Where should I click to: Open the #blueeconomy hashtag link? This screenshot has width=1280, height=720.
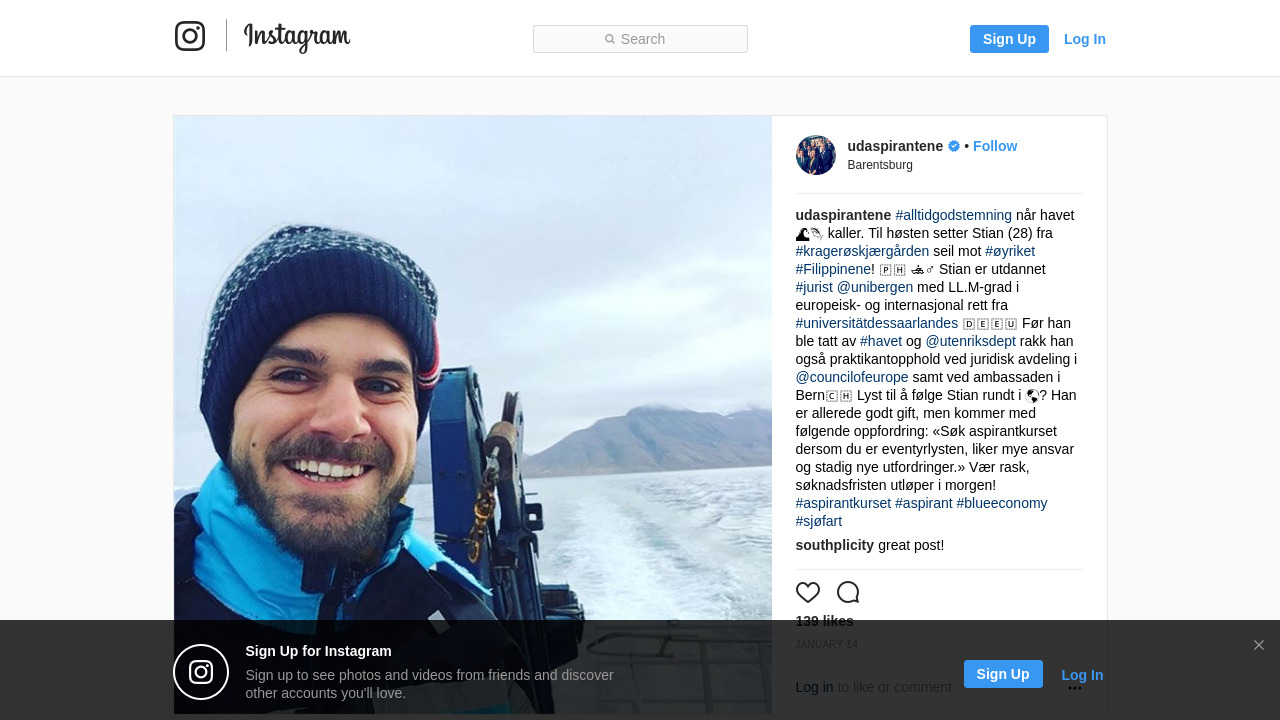pos(1002,503)
